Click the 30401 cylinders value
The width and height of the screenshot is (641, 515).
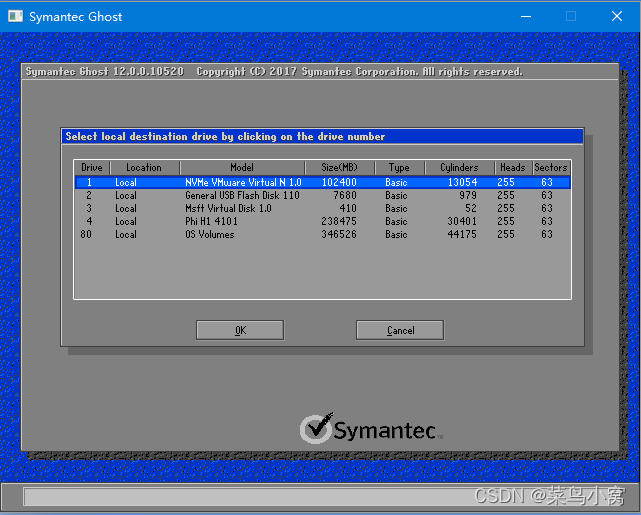pyautogui.click(x=462, y=222)
